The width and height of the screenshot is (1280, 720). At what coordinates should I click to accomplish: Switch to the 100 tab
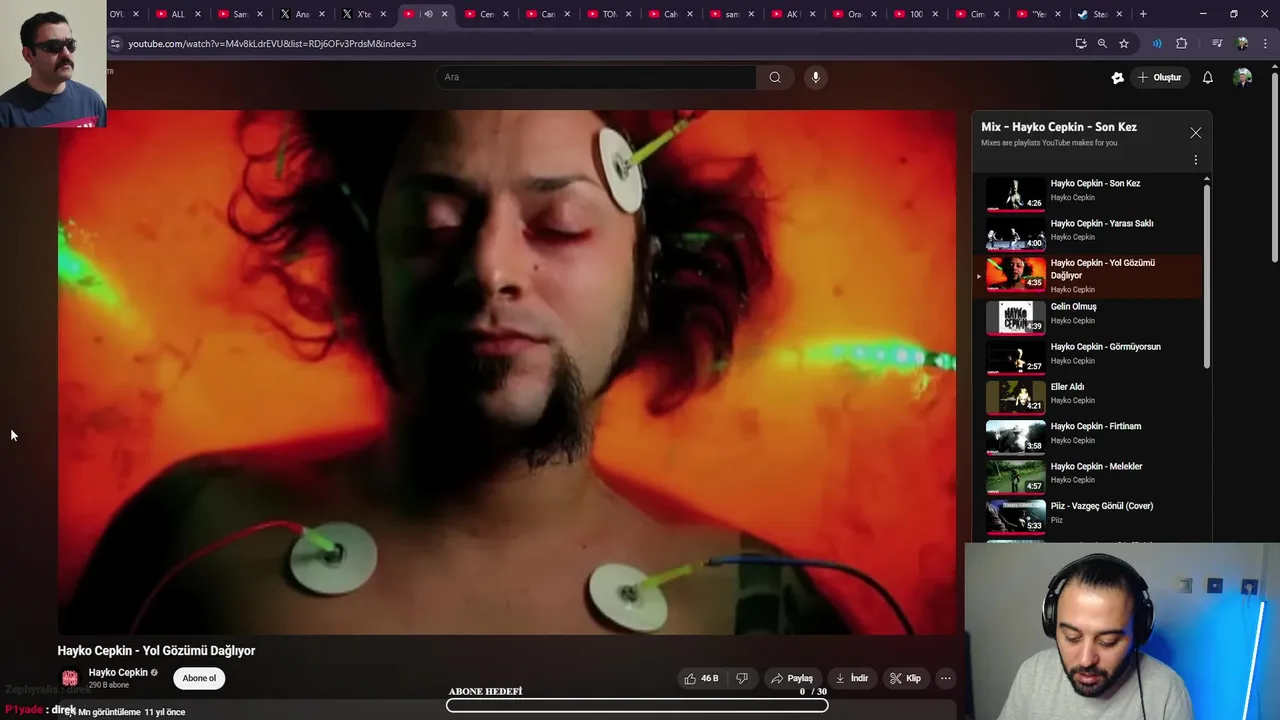916,14
